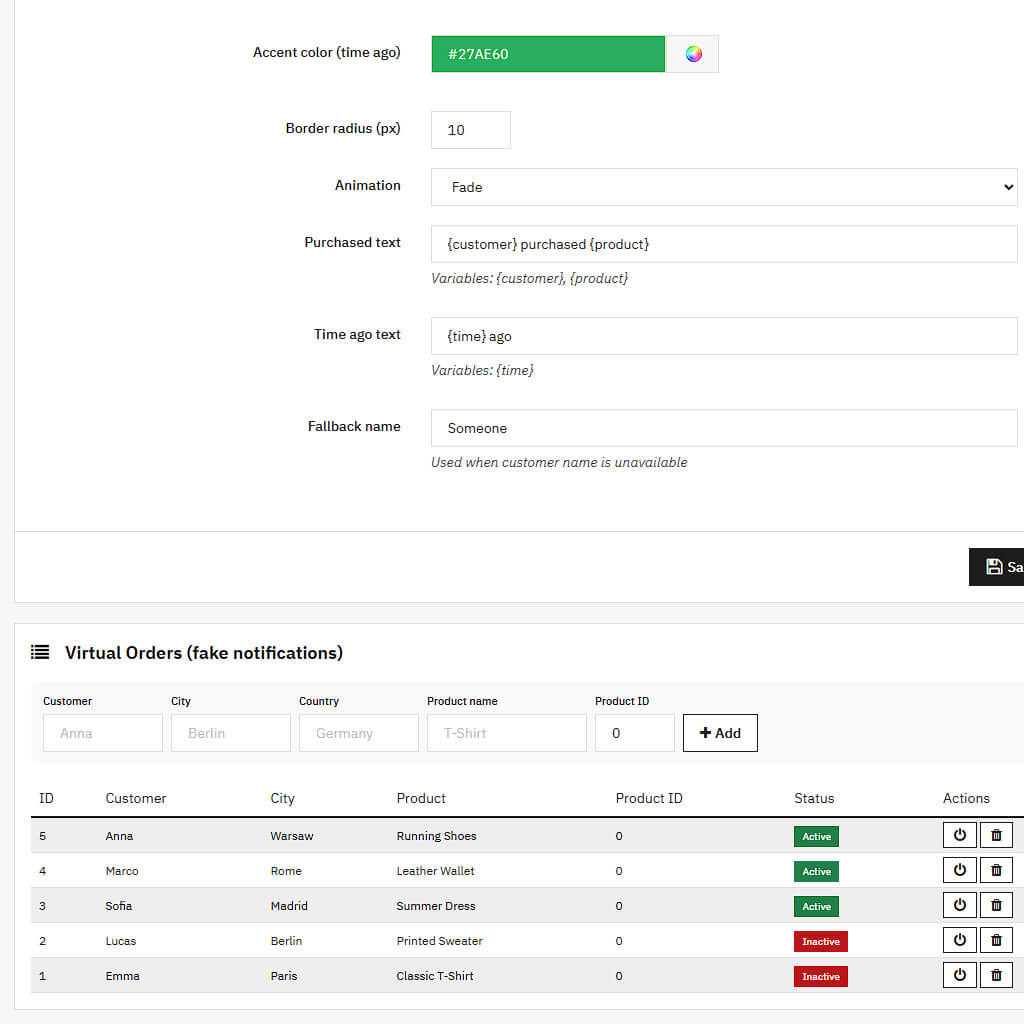
Task: Click the Purchased text input field
Action: coord(723,244)
